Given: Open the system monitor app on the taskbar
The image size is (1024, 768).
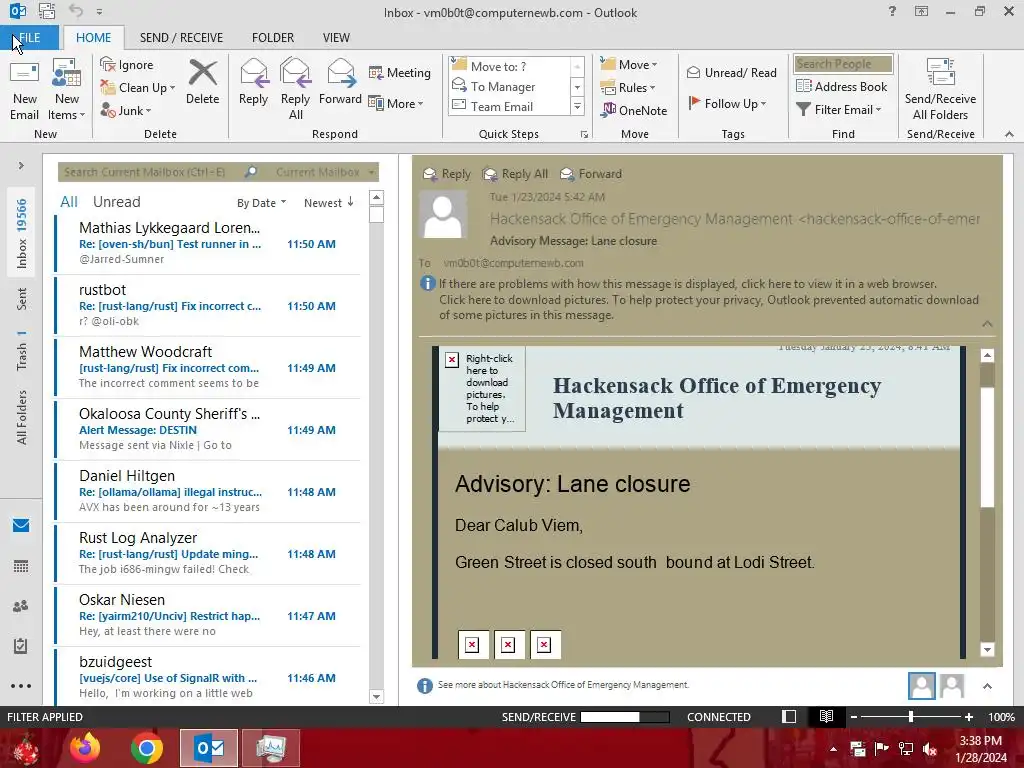Looking at the screenshot, I should coord(270,748).
